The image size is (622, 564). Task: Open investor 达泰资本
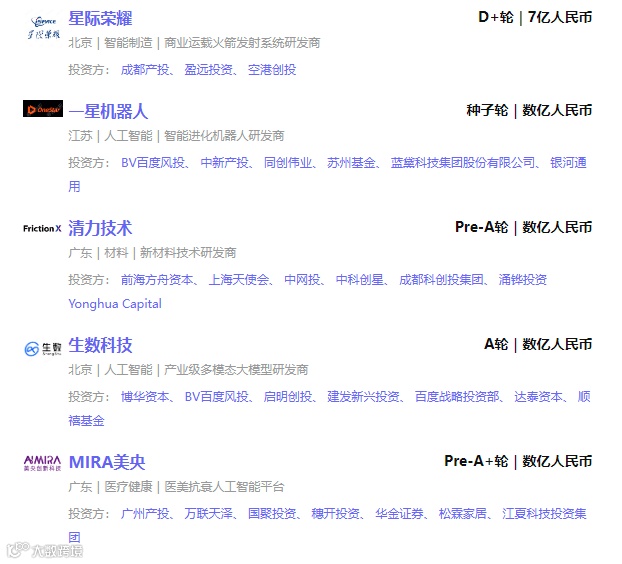pyautogui.click(x=538, y=396)
